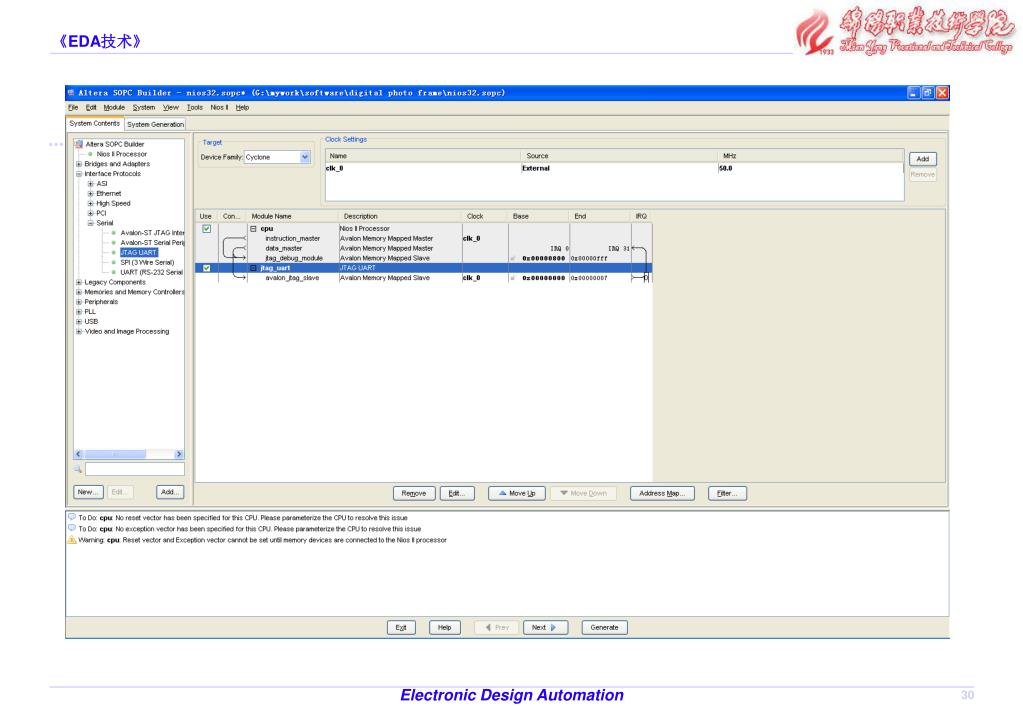Click component search magnifier icon
Viewport: 1023px width, 708px height.
tap(78, 469)
